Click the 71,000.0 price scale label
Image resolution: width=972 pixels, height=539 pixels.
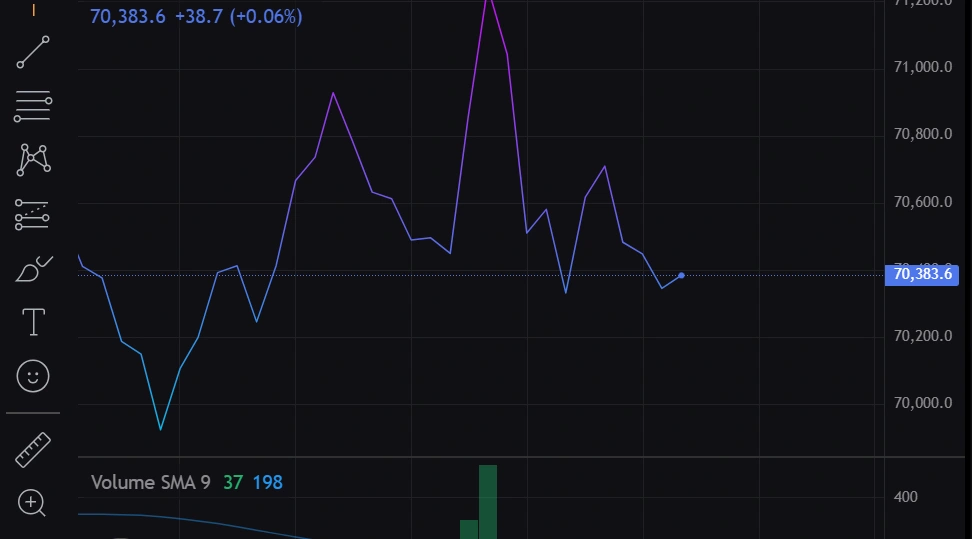pyautogui.click(x=922, y=67)
